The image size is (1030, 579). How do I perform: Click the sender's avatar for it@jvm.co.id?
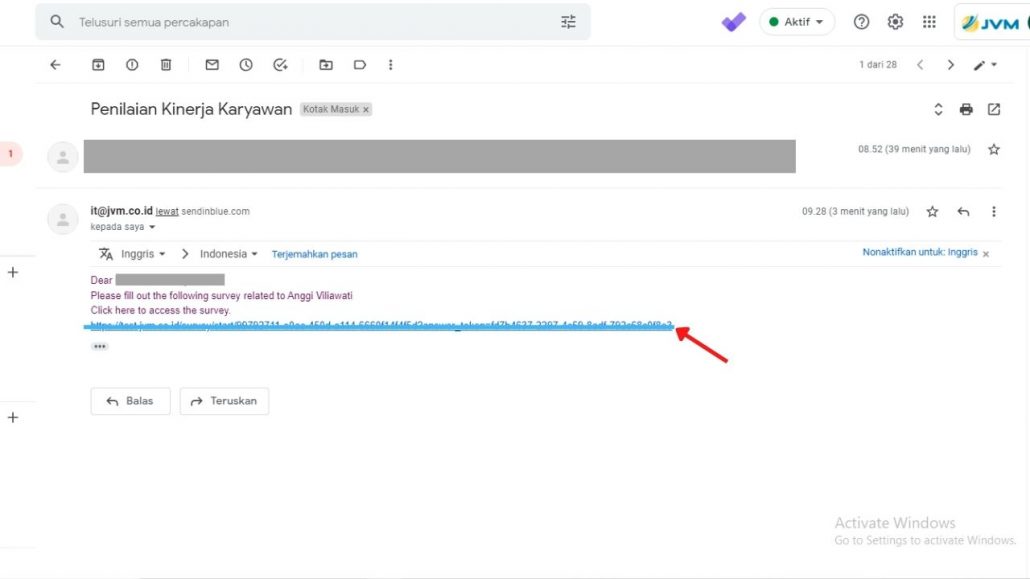coord(62,219)
